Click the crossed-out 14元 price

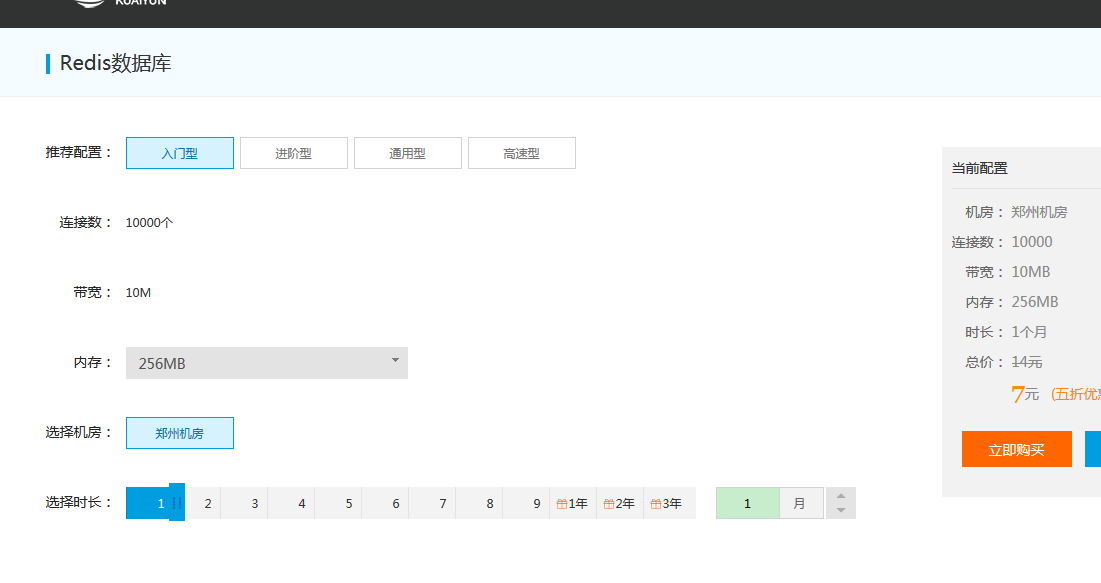click(x=1027, y=362)
